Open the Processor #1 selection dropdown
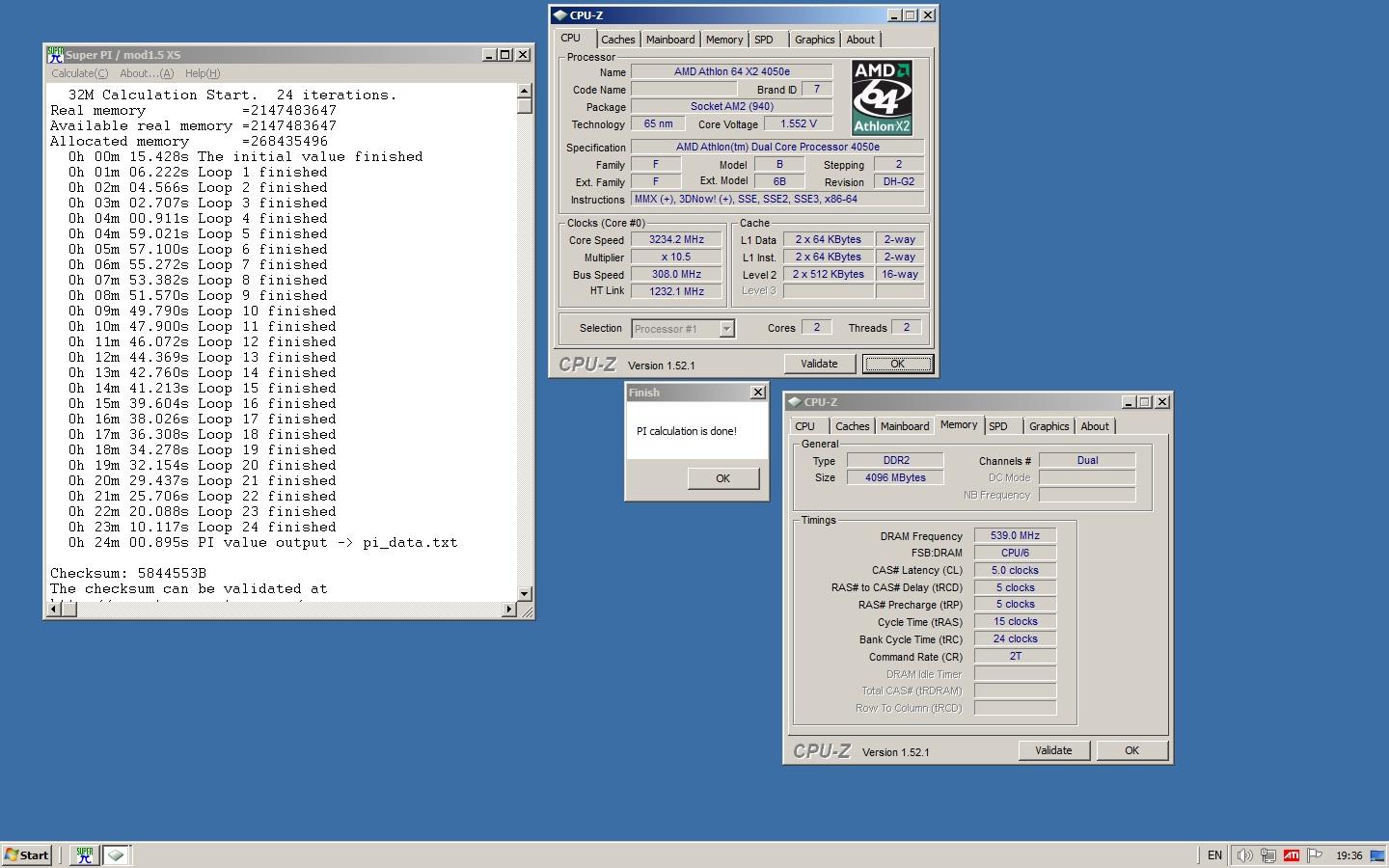The image size is (1389, 868). point(684,329)
